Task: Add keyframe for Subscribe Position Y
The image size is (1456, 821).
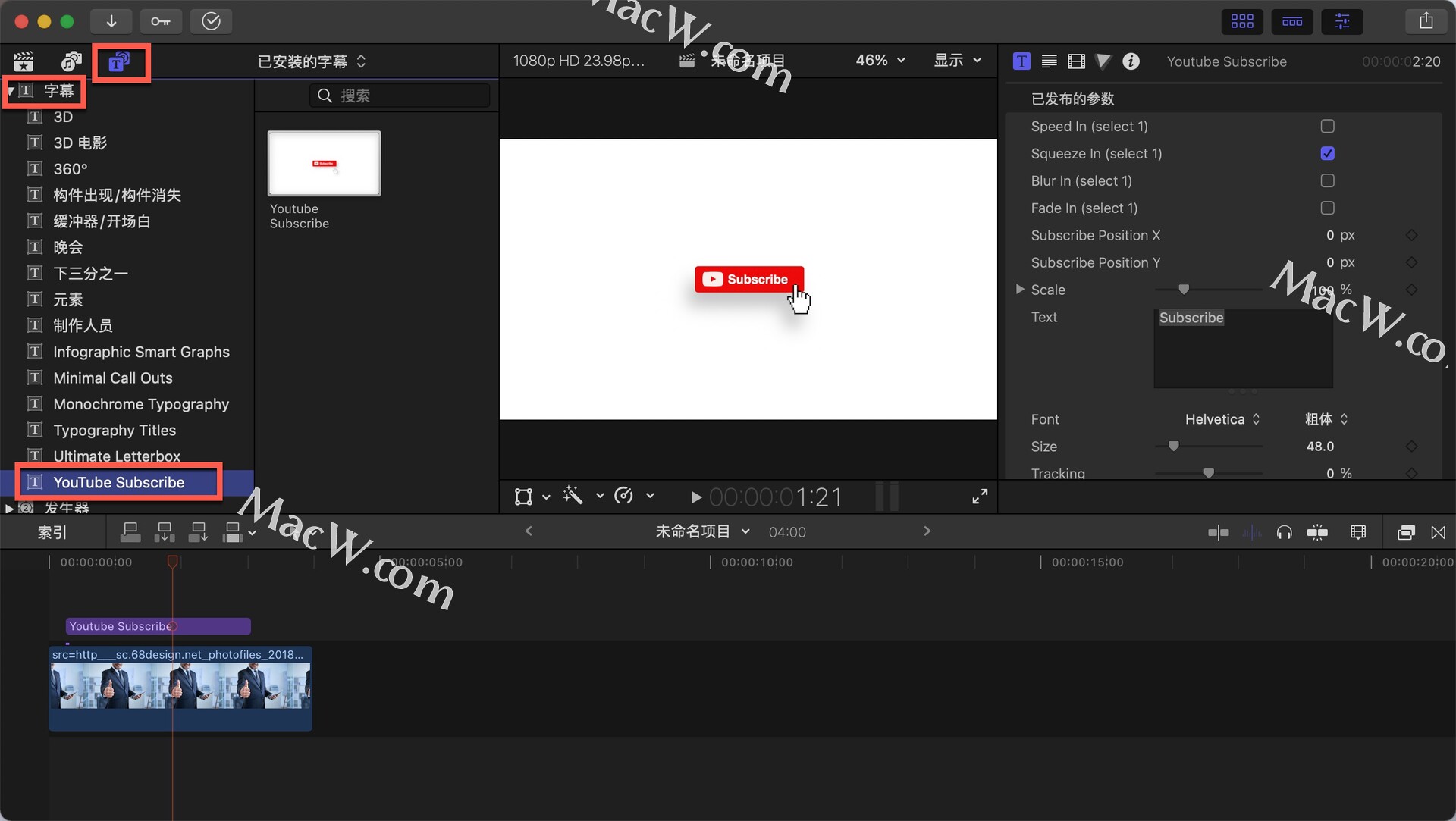Action: [x=1411, y=262]
